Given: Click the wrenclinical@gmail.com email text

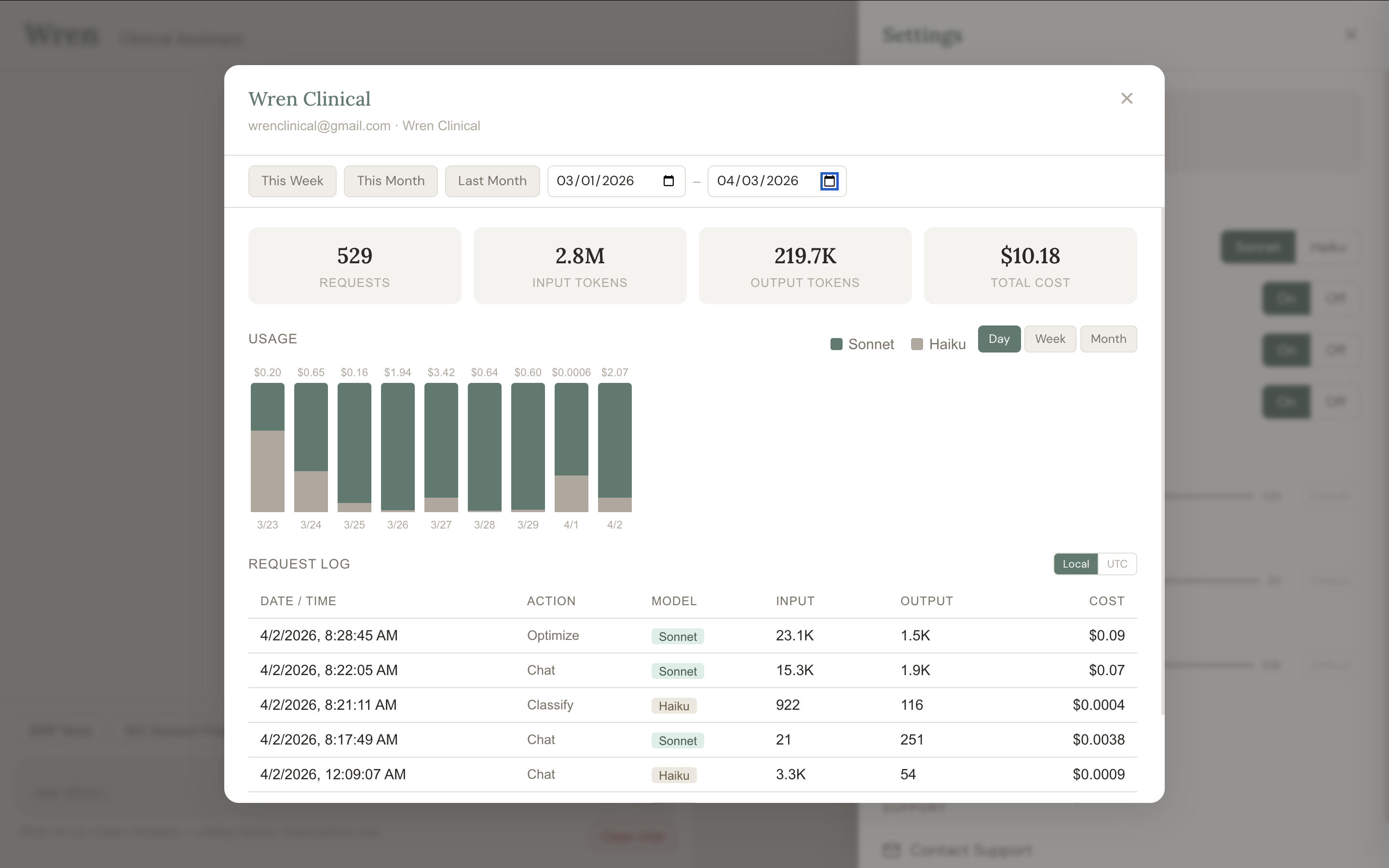Looking at the screenshot, I should tap(319, 126).
